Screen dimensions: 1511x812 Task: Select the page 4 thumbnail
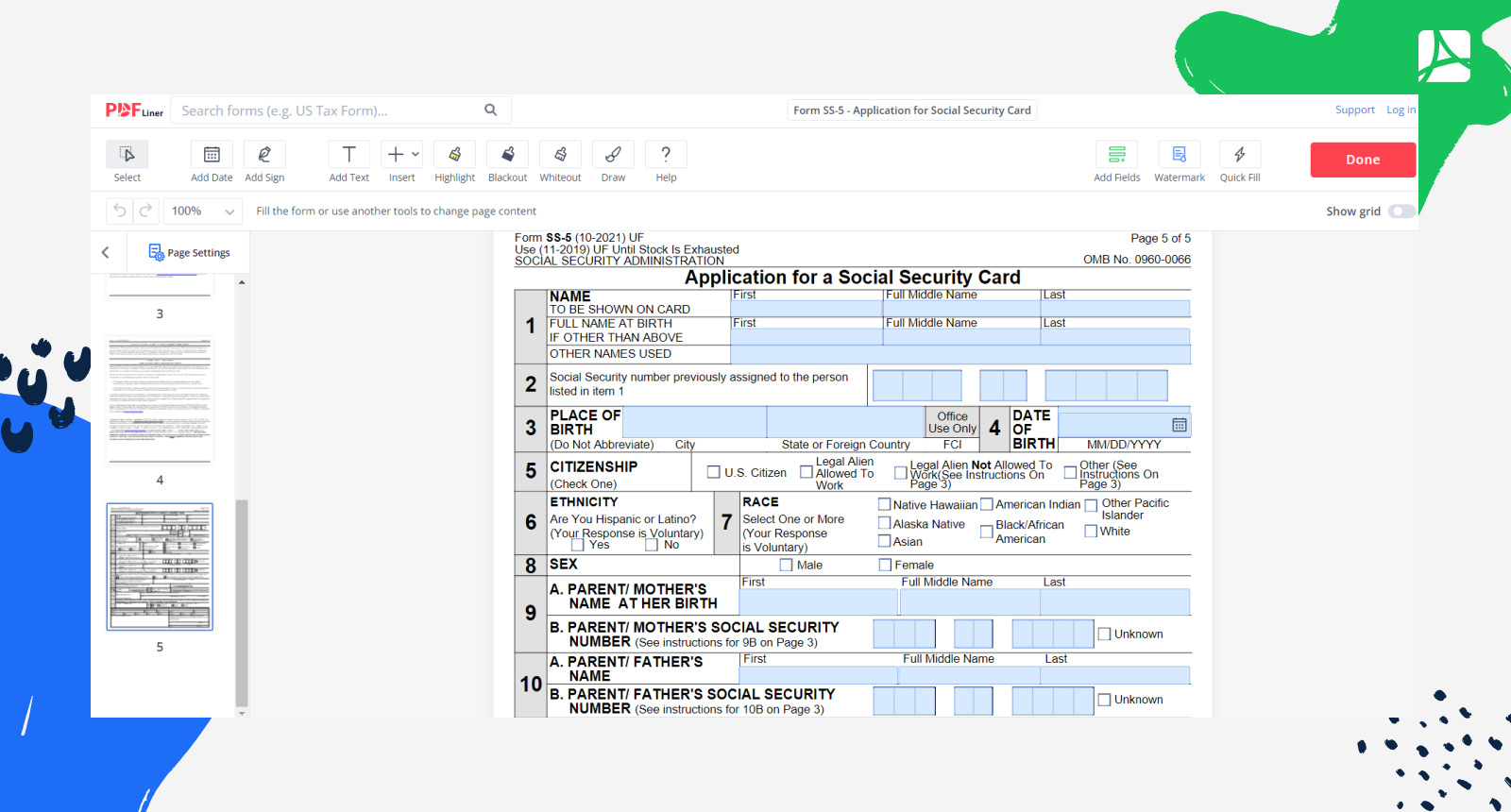(x=160, y=400)
